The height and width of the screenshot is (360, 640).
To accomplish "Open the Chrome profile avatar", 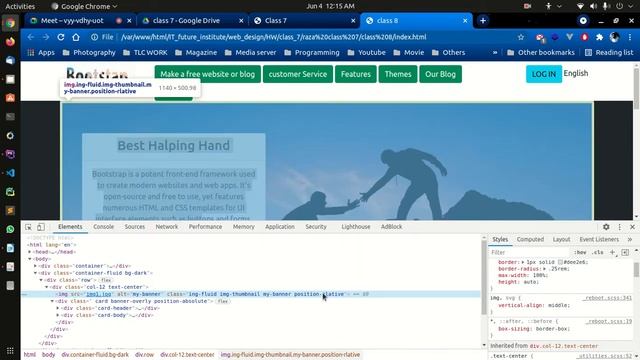I will 614,37.
